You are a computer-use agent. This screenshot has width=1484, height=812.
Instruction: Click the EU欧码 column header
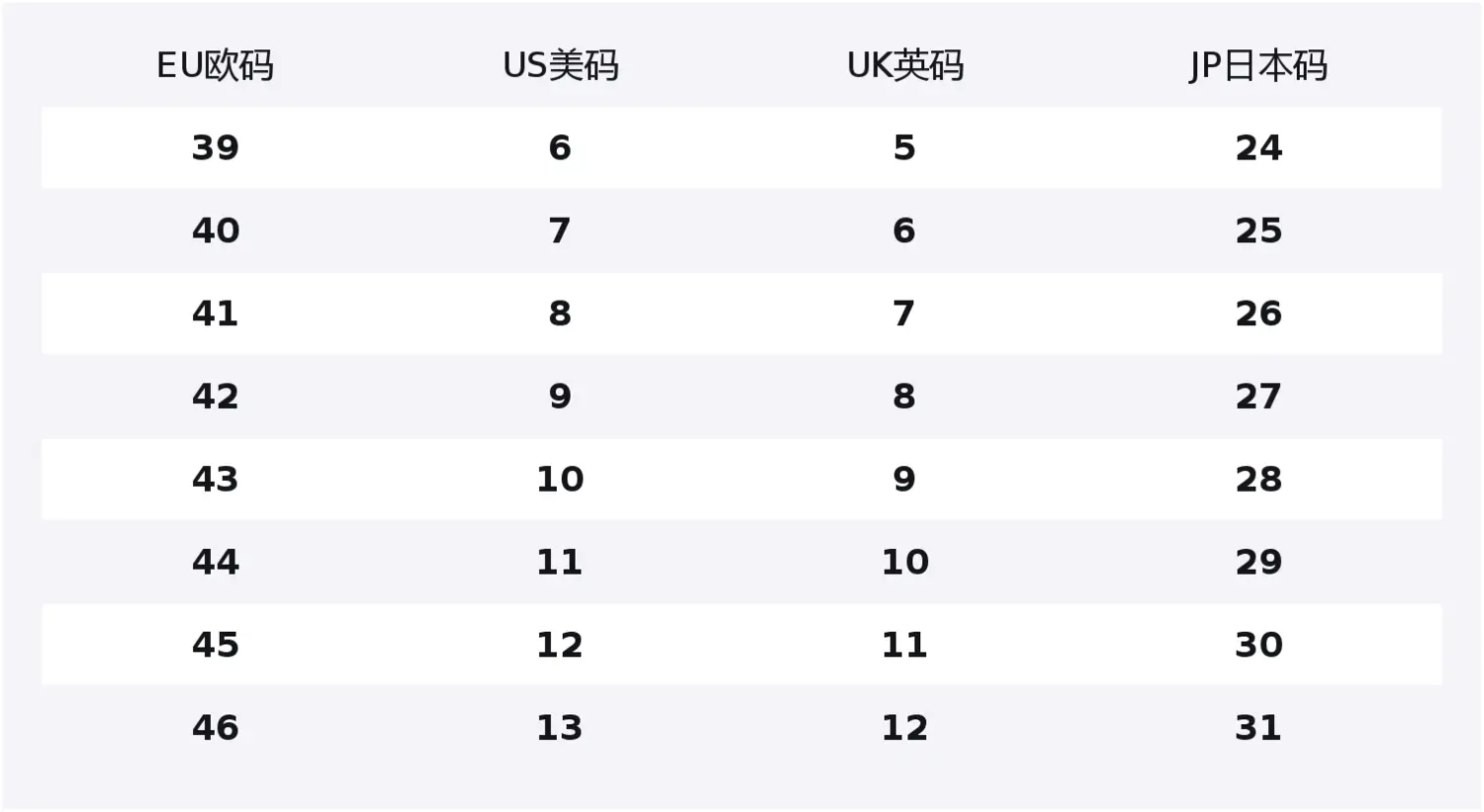coord(215,65)
